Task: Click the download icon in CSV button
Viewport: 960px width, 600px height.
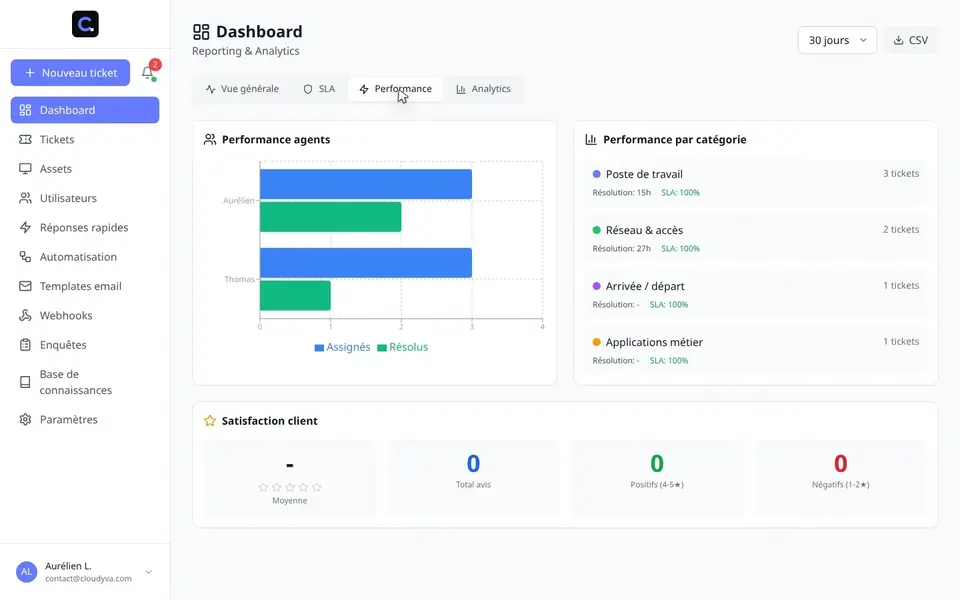Action: (898, 40)
